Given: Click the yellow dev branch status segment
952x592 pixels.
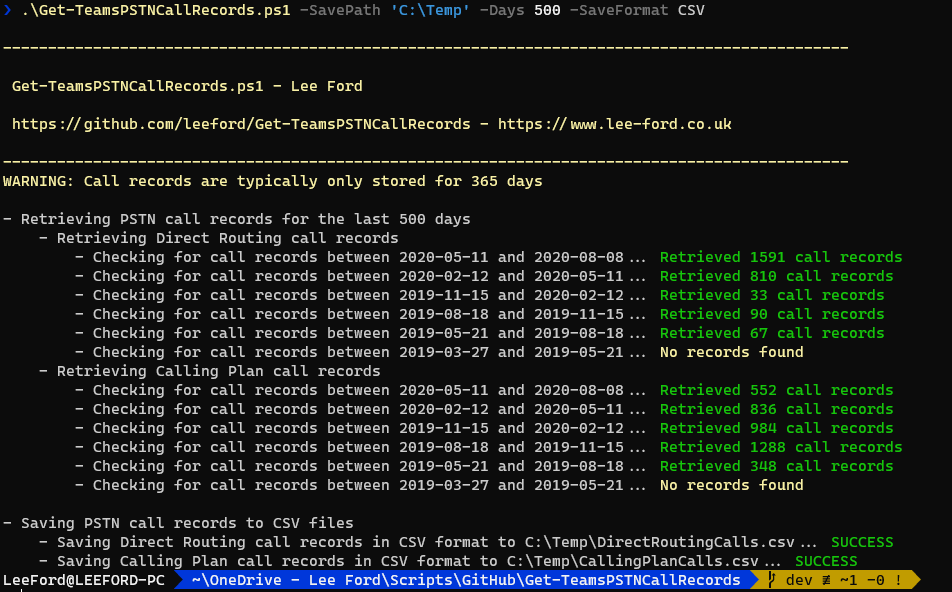Looking at the screenshot, I should coord(840,580).
